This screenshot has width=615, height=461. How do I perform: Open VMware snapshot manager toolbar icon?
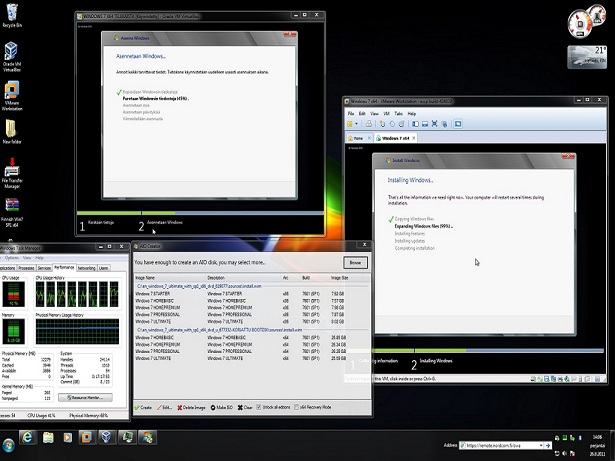(401, 124)
